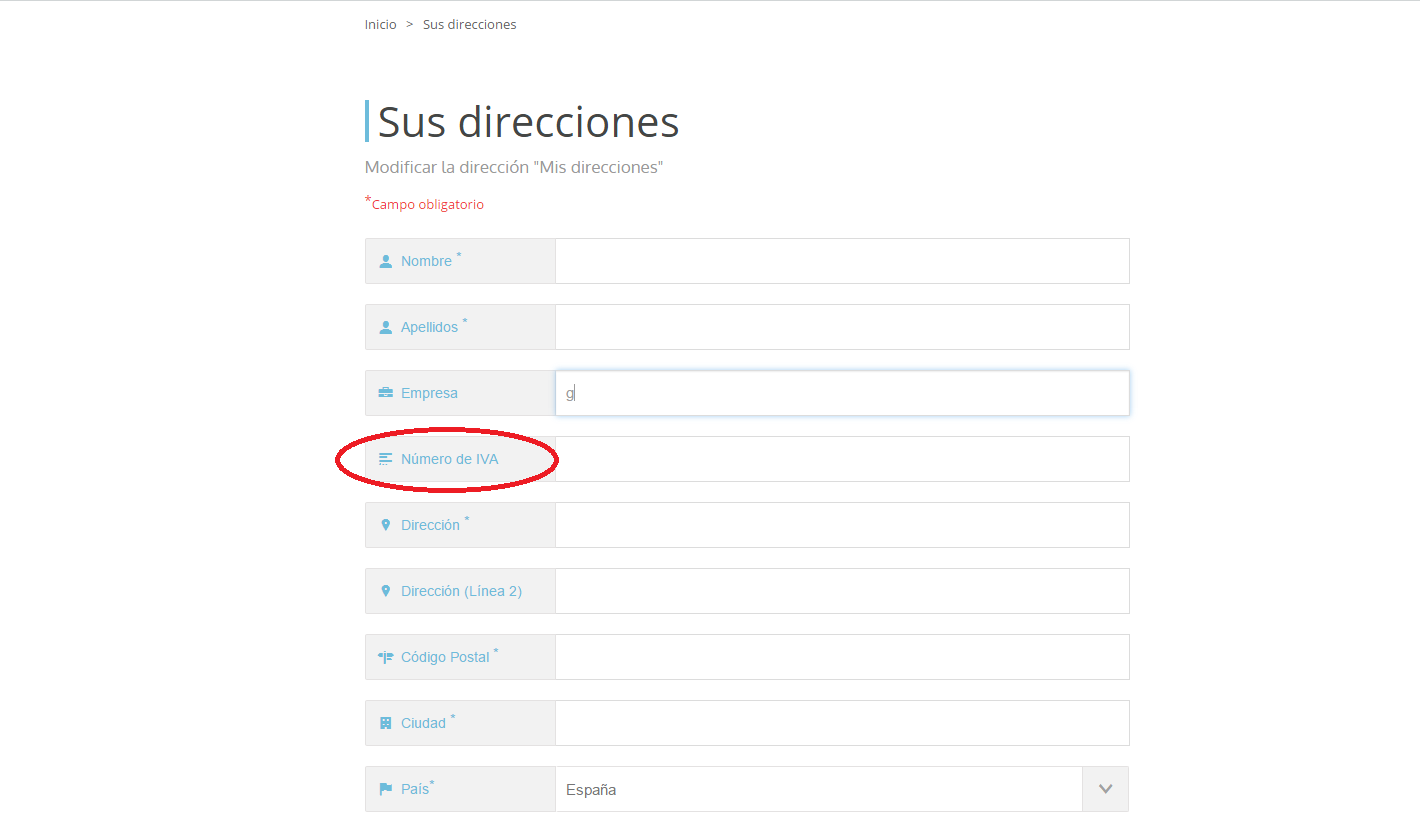Focus the Apellidos input field
This screenshot has height=830, width=1420.
842,327
